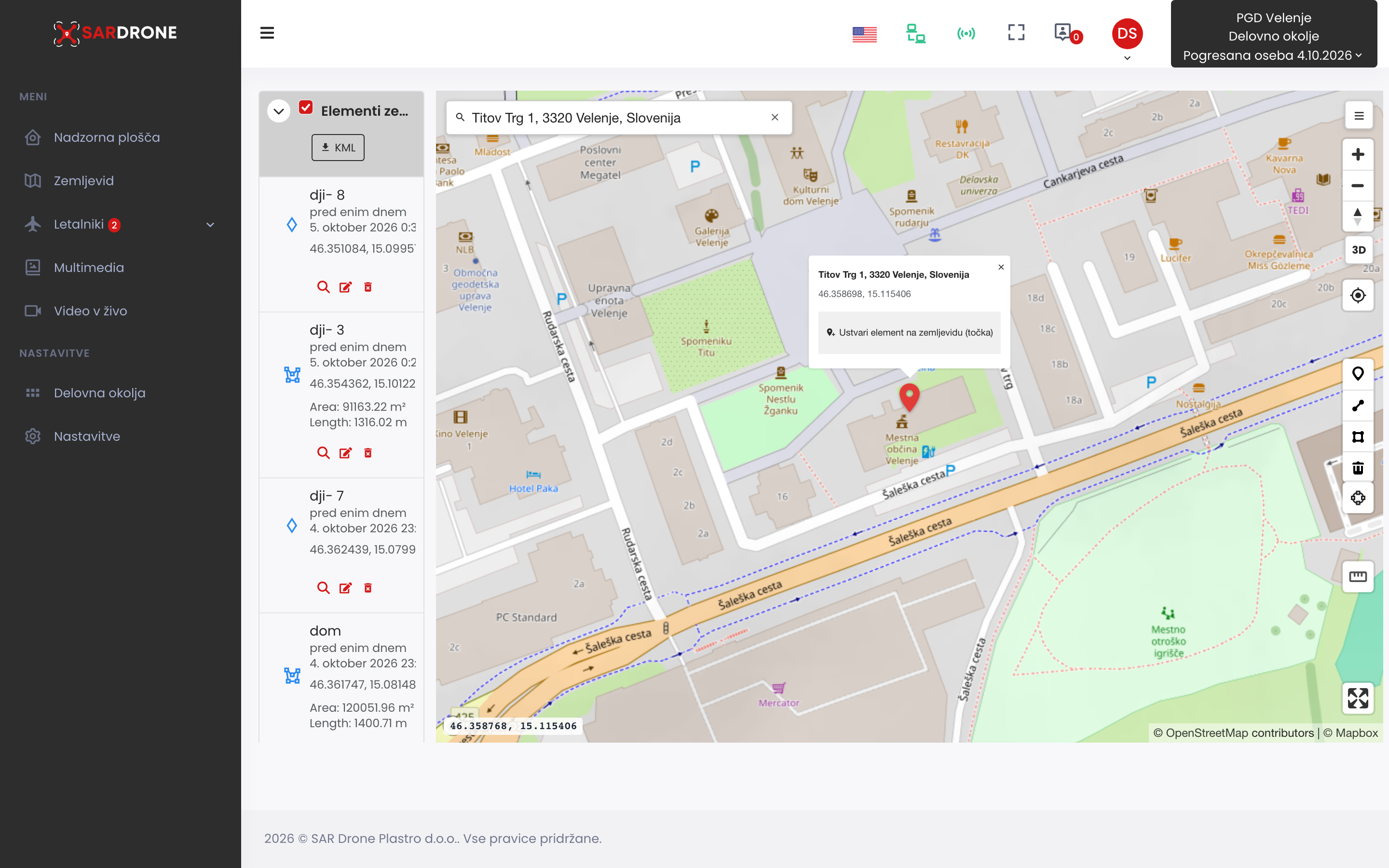
Task: Expand map to fullscreen arrows icon
Action: point(1358,697)
